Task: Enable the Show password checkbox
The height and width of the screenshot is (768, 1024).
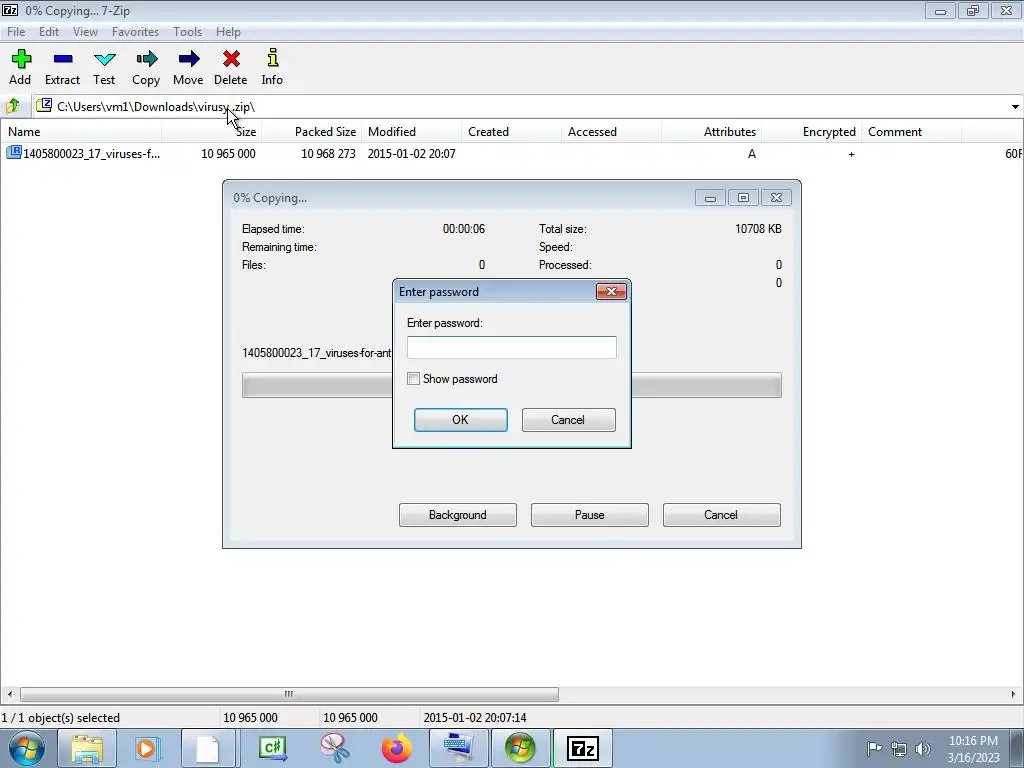Action: pyautogui.click(x=413, y=379)
